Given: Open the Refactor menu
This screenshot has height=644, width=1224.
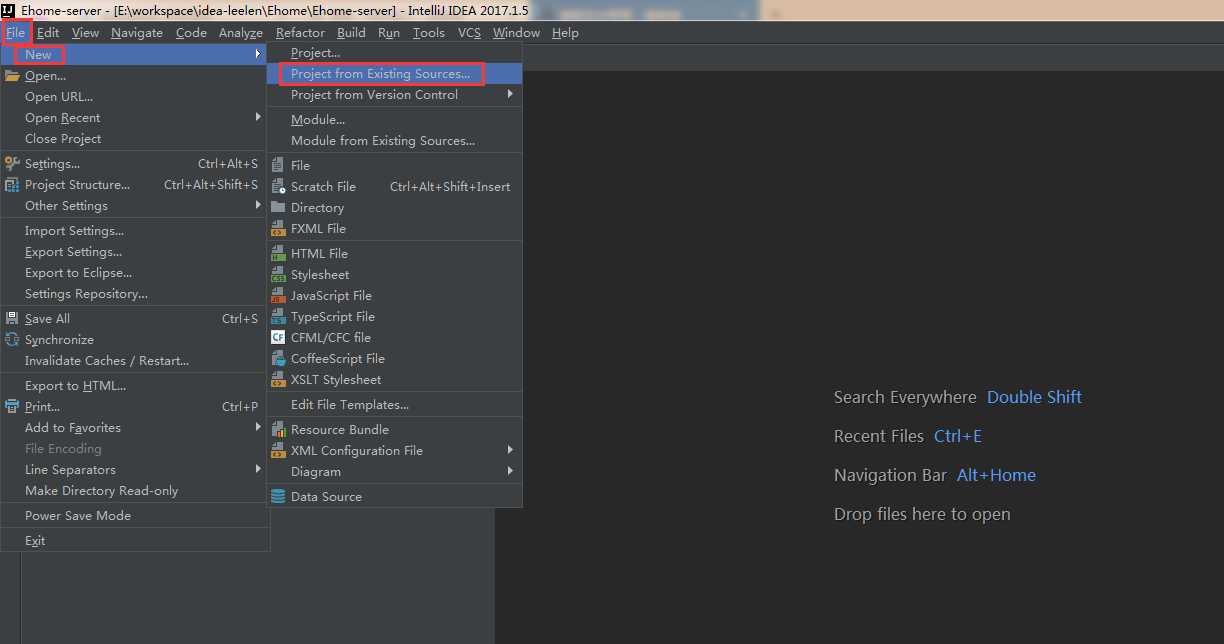Looking at the screenshot, I should coord(300,32).
